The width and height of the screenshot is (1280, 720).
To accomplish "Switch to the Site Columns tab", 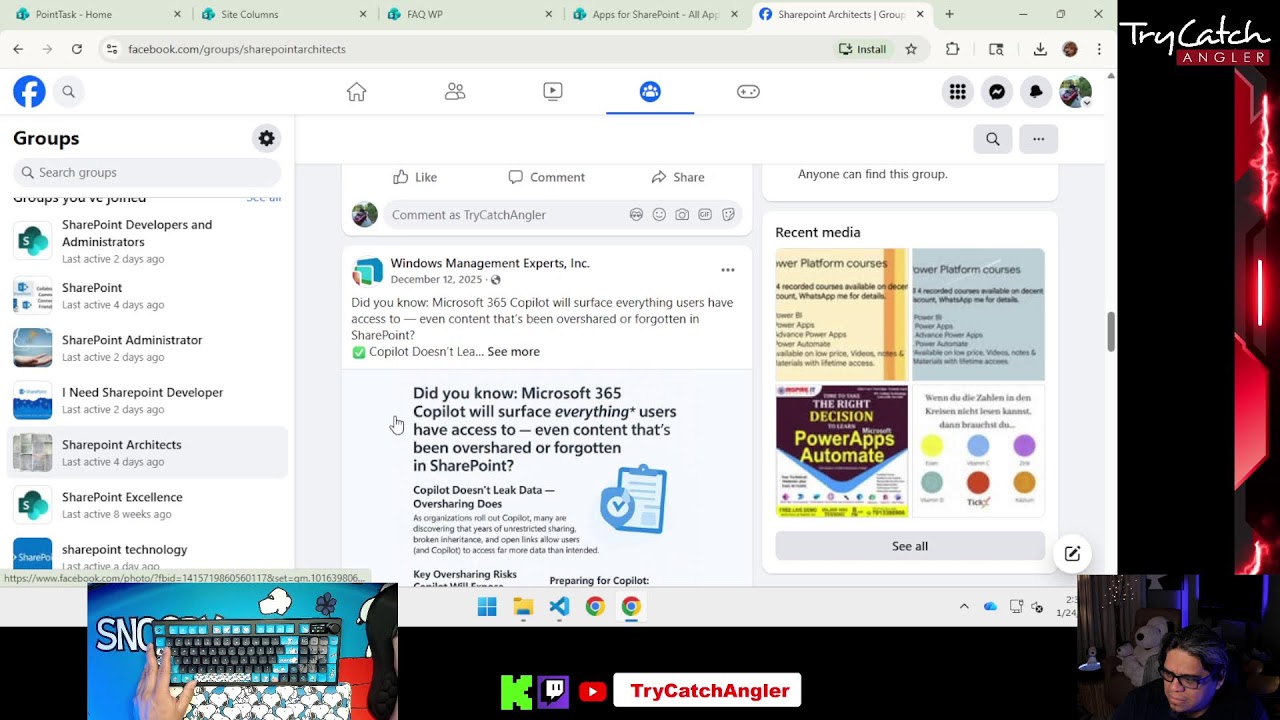I will tap(285, 14).
